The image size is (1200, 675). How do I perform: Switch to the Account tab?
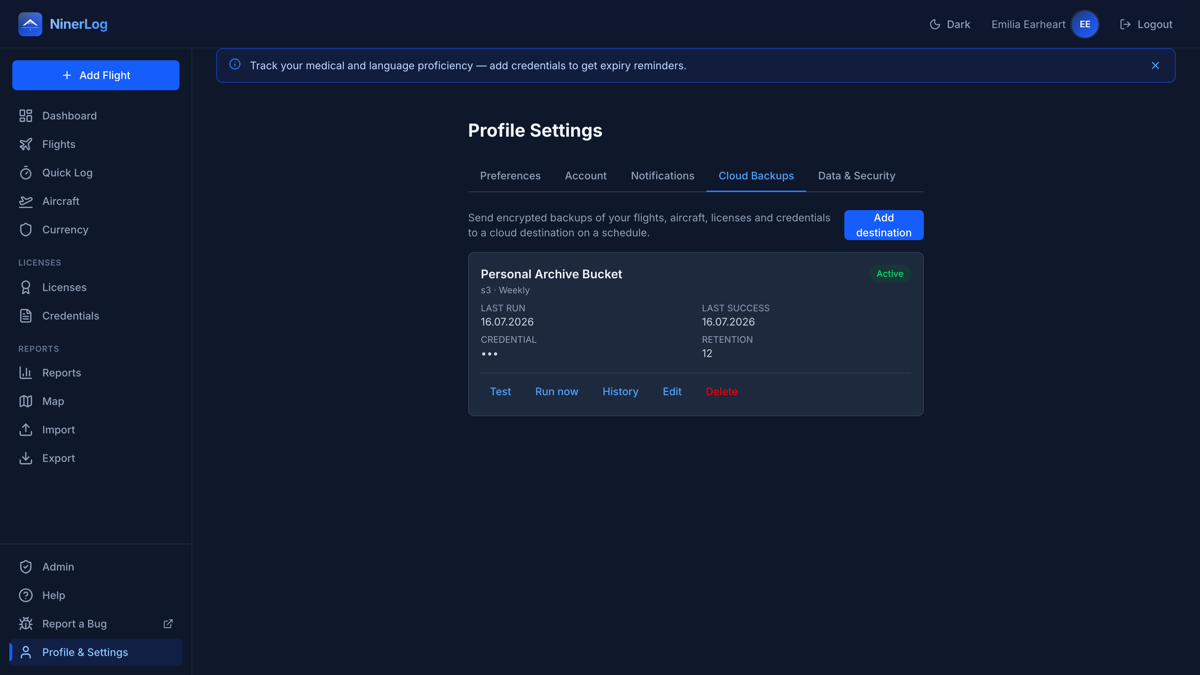coord(586,176)
